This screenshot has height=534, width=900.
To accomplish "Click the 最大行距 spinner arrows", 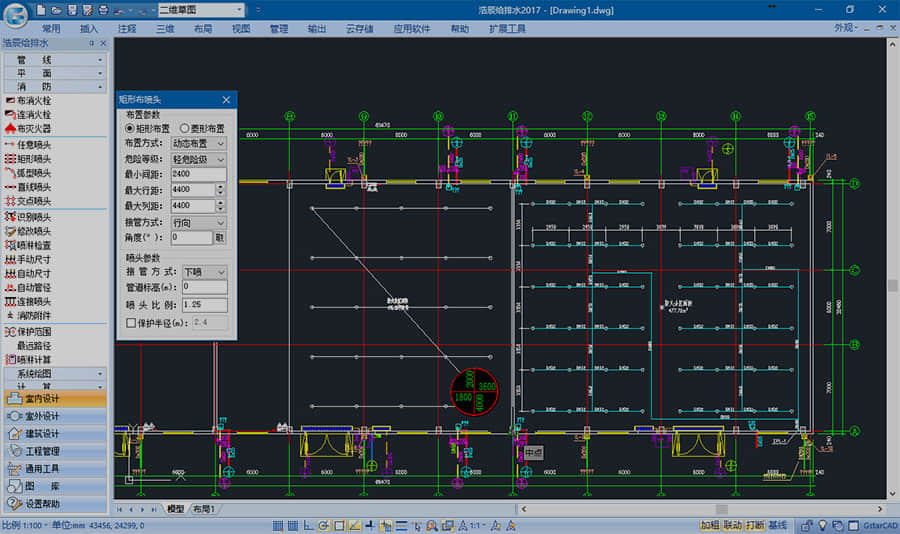I will [x=220, y=190].
